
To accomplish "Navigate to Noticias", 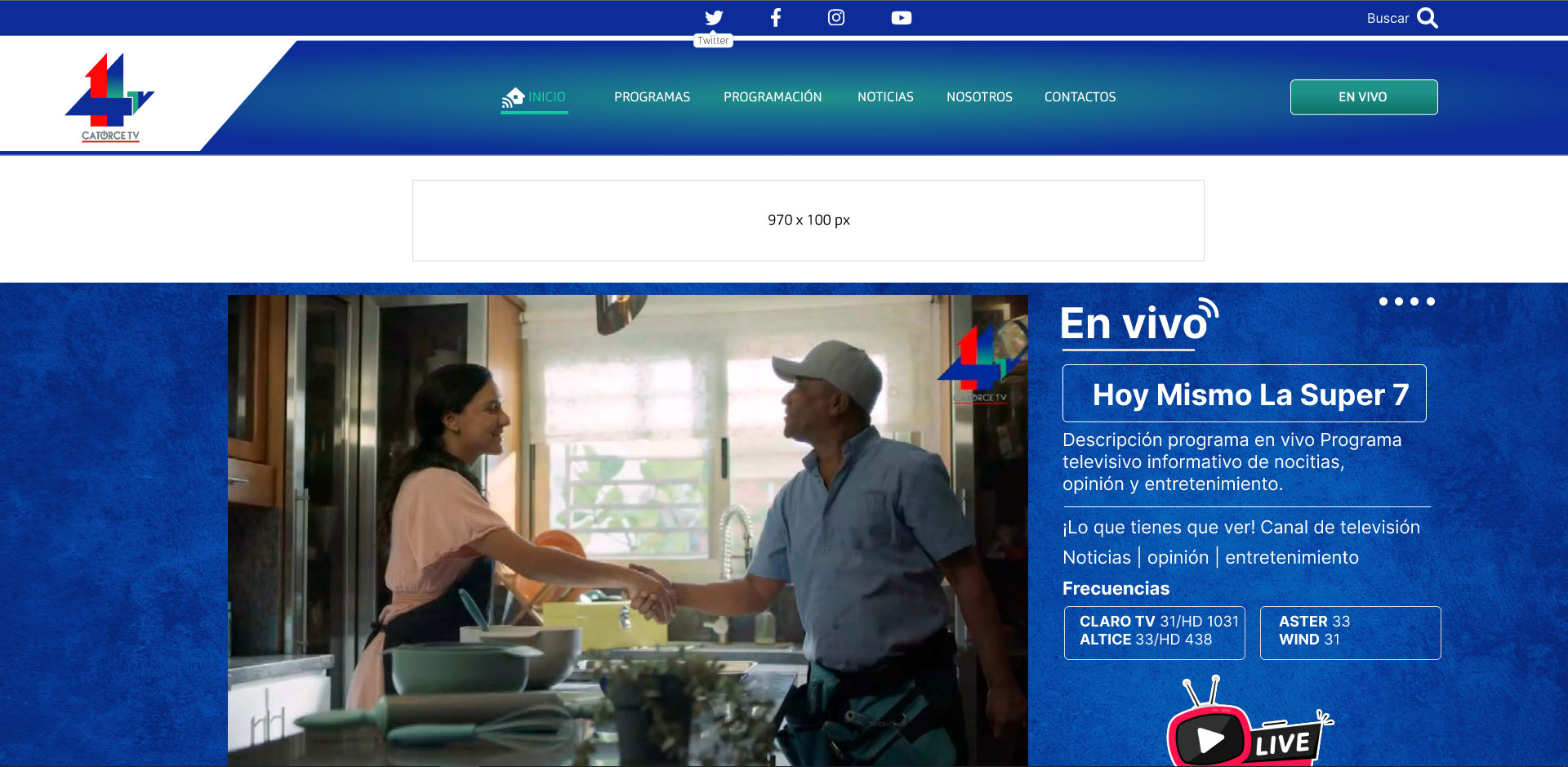I will tap(885, 97).
